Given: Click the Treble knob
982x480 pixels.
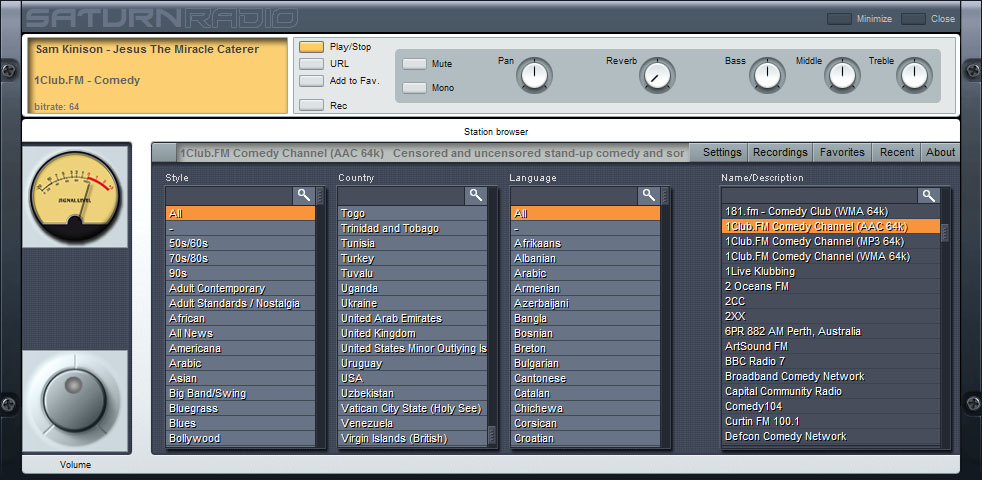Looking at the screenshot, I should click(x=912, y=75).
